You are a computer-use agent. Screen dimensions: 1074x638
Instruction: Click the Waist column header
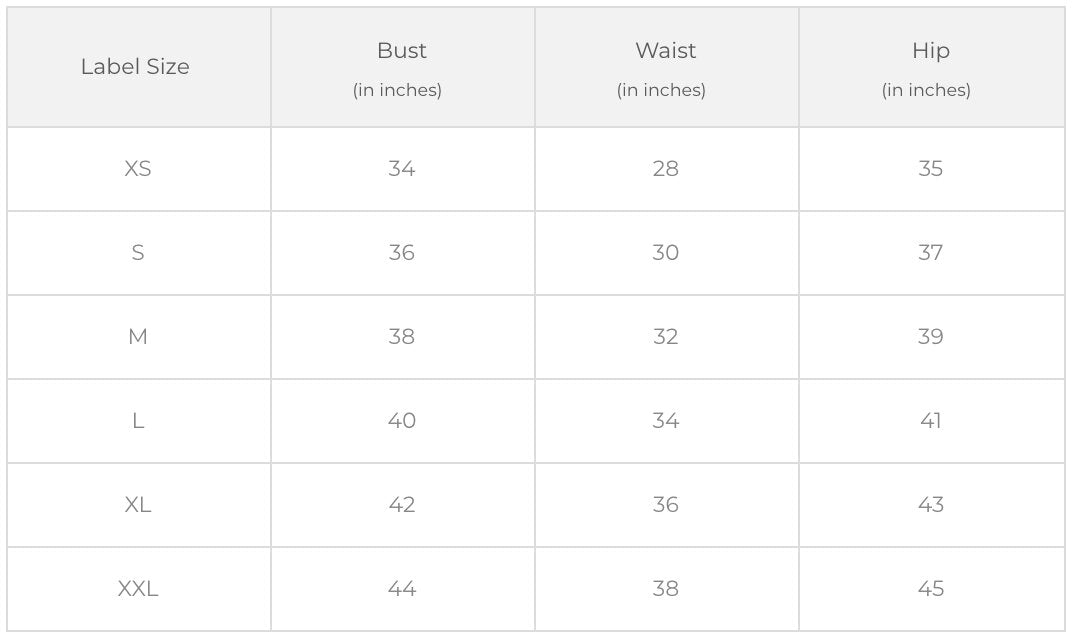(x=665, y=51)
